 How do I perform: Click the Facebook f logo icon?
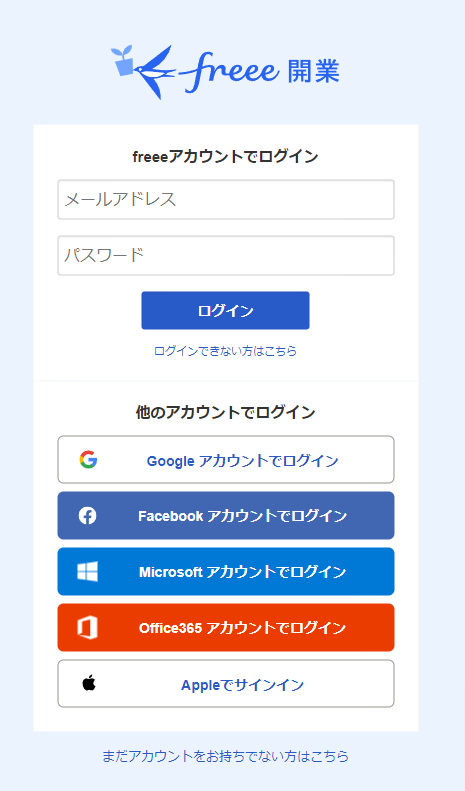pos(88,516)
